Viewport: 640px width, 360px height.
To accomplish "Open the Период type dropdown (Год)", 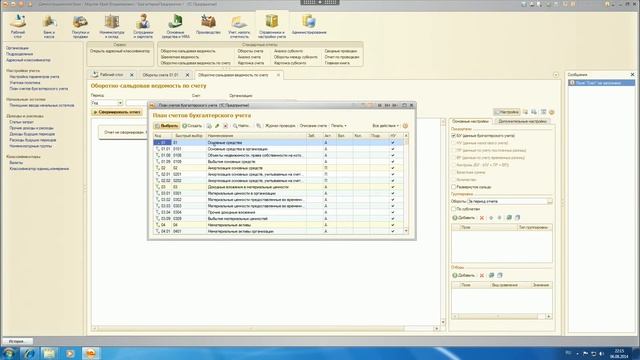I will pyautogui.click(x=120, y=103).
